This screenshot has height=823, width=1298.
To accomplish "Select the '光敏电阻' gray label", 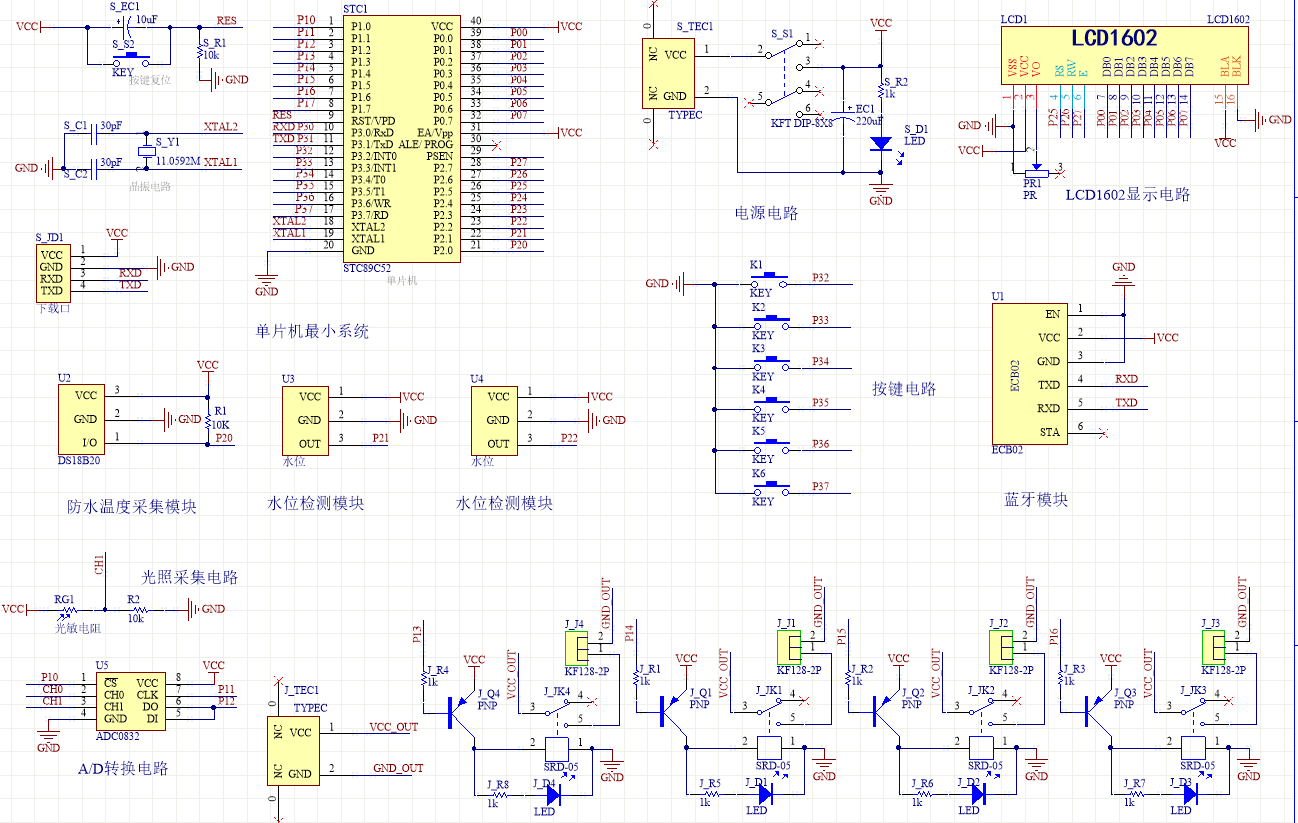I will coord(76,628).
